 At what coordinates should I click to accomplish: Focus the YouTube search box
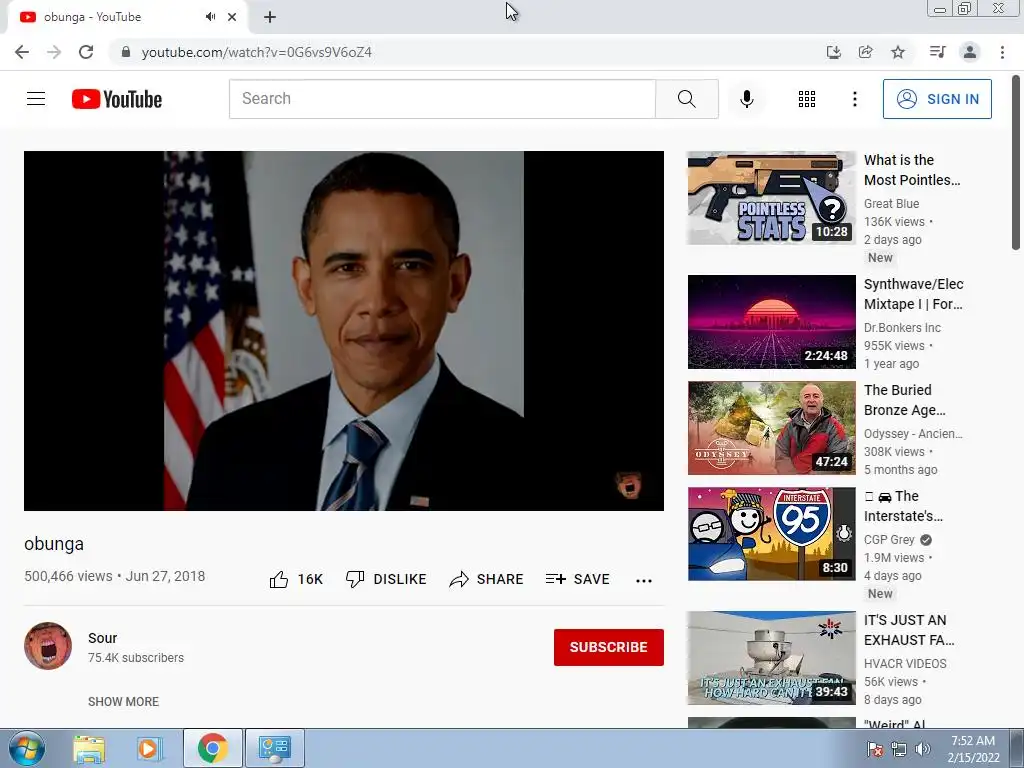[442, 99]
